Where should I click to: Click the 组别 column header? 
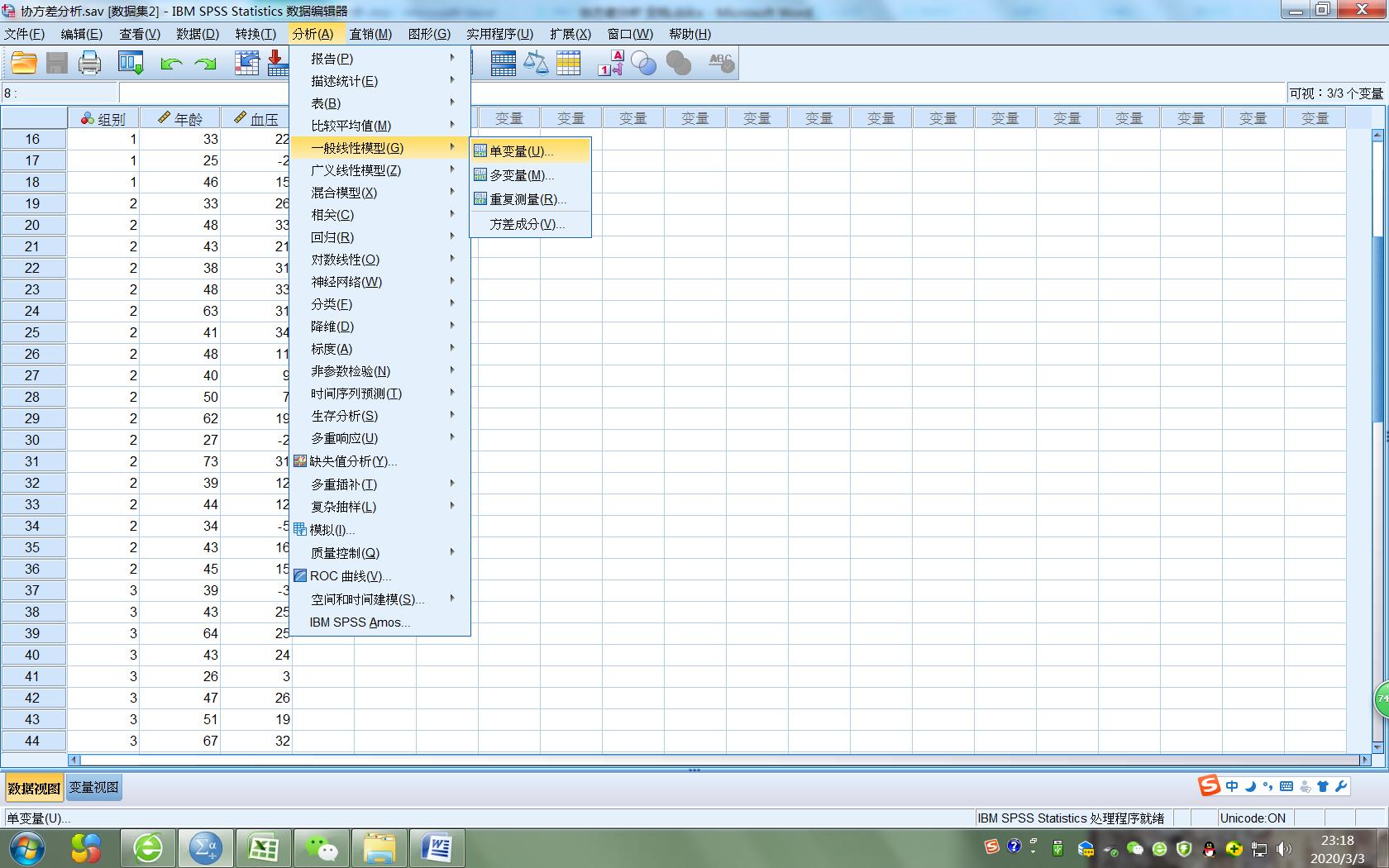click(103, 119)
